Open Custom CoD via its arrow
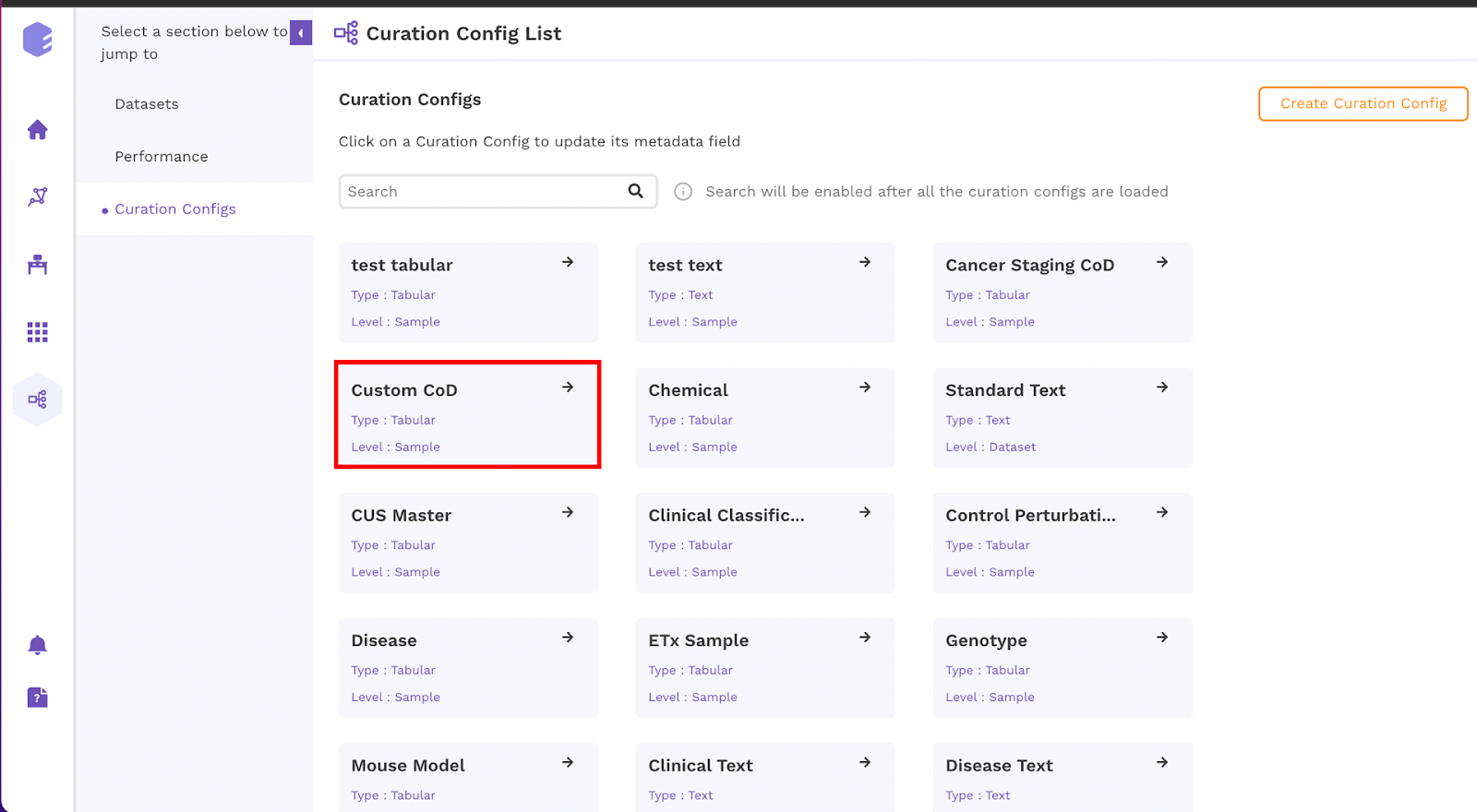 (x=568, y=388)
